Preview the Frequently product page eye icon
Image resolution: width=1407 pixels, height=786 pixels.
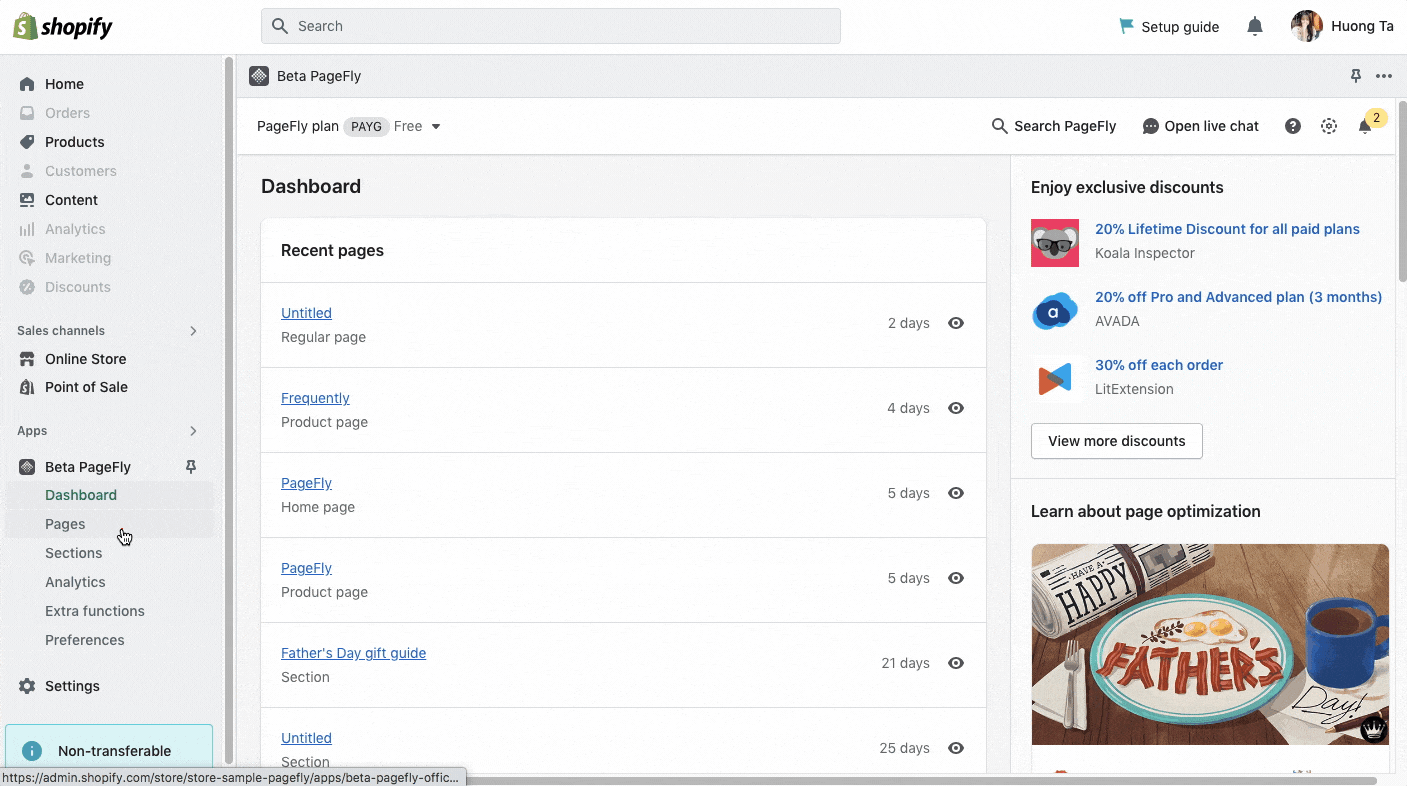point(956,408)
